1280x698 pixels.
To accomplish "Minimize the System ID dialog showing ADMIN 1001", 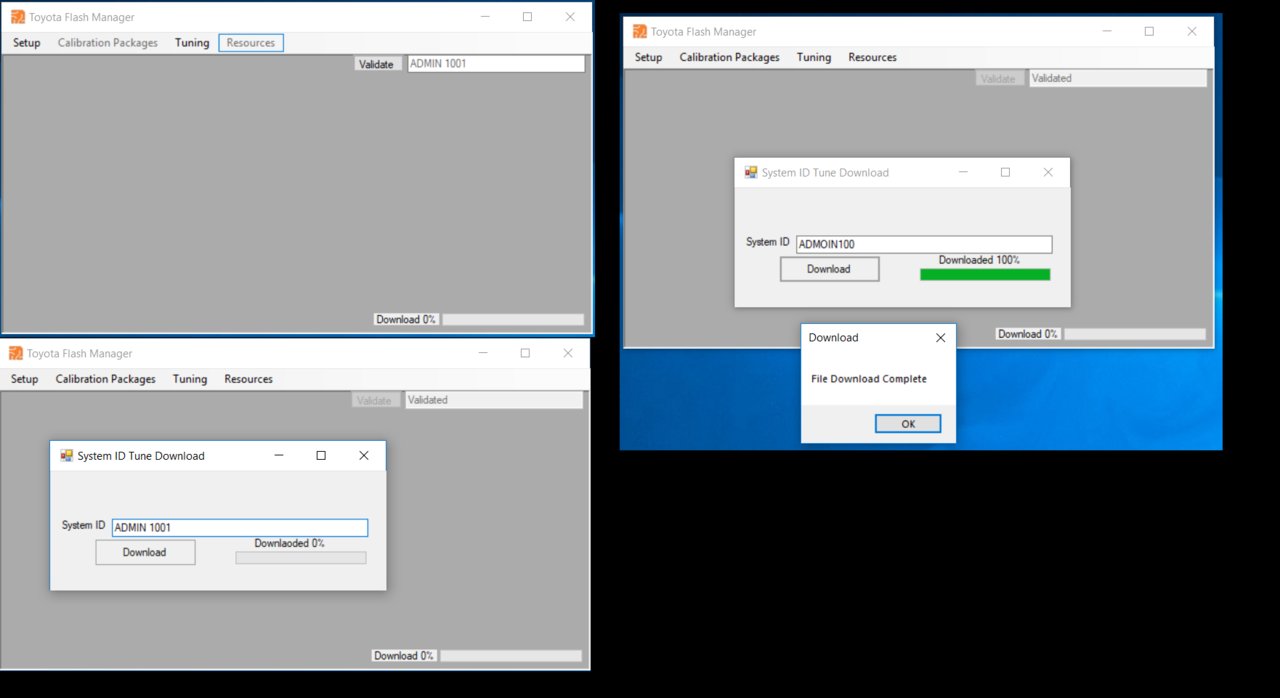I will 279,456.
